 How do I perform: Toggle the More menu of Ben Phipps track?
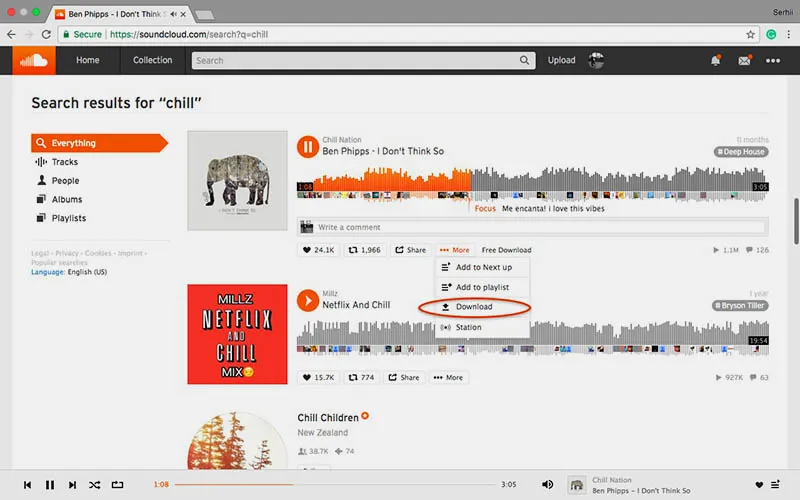coord(455,250)
